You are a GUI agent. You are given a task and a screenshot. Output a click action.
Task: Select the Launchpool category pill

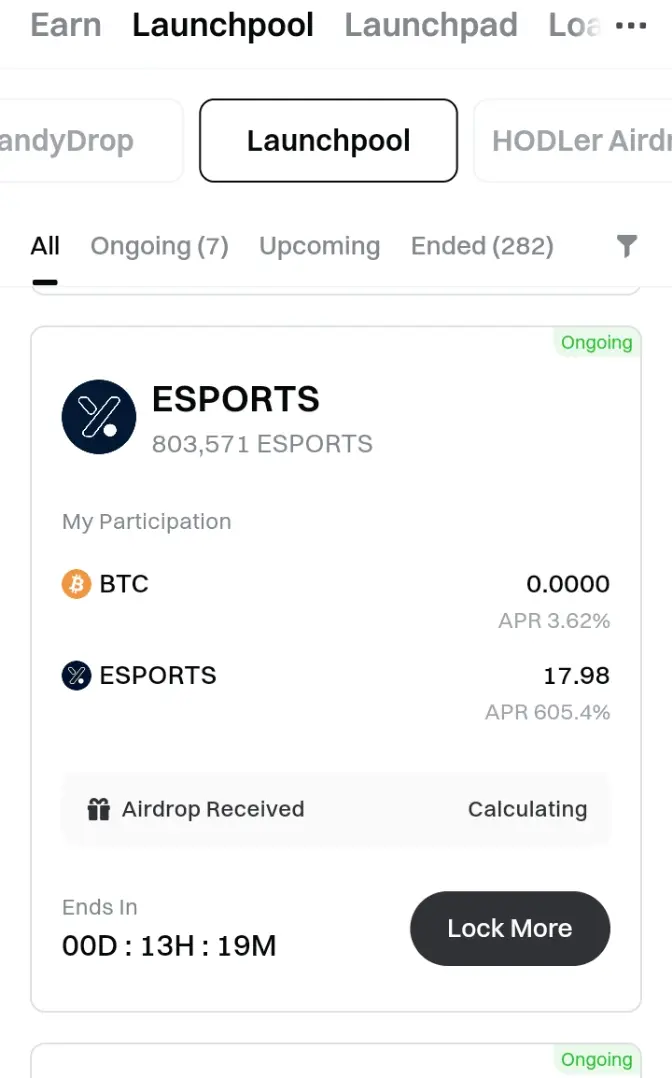point(329,140)
